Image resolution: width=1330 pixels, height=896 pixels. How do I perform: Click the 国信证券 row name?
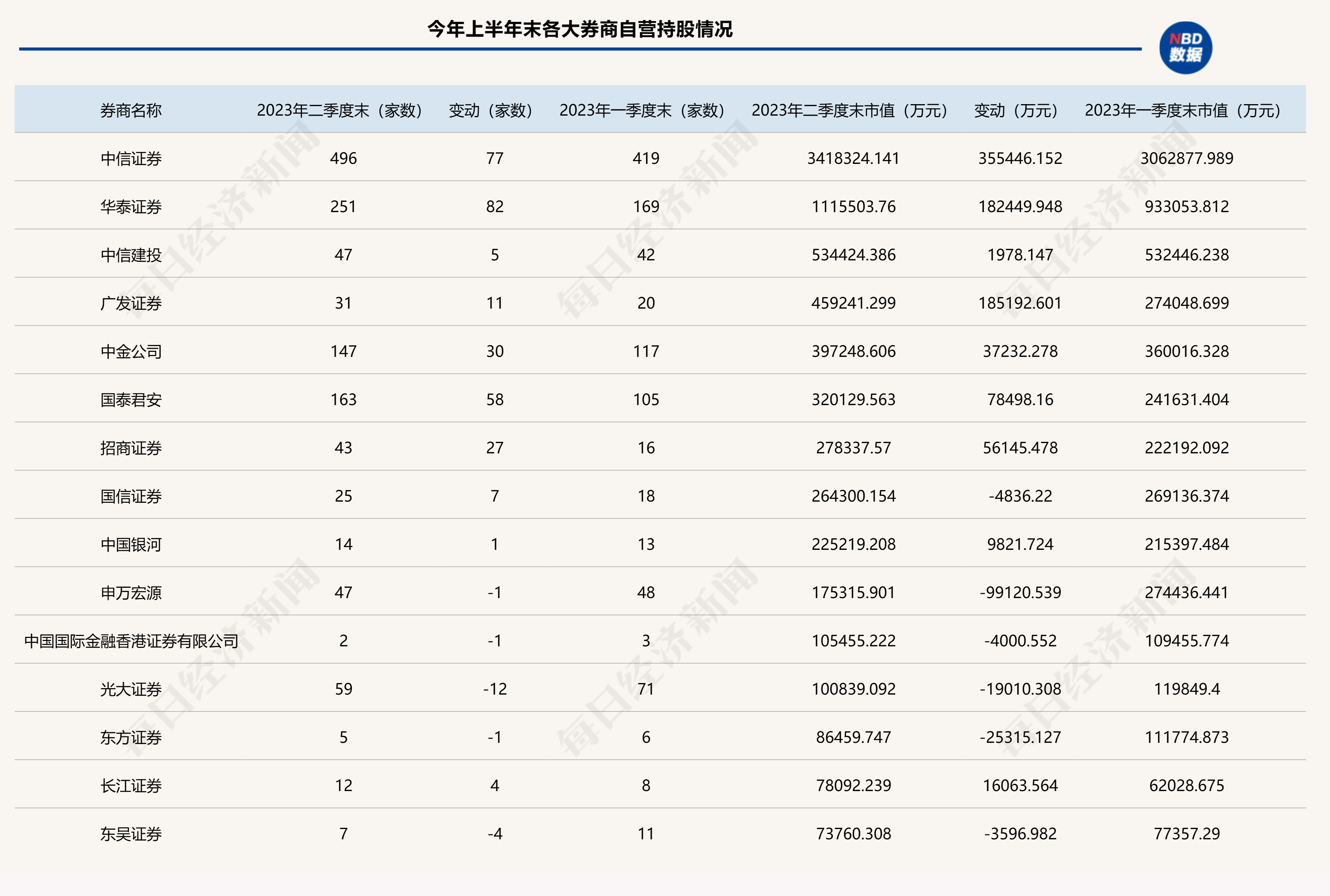pyautogui.click(x=131, y=497)
